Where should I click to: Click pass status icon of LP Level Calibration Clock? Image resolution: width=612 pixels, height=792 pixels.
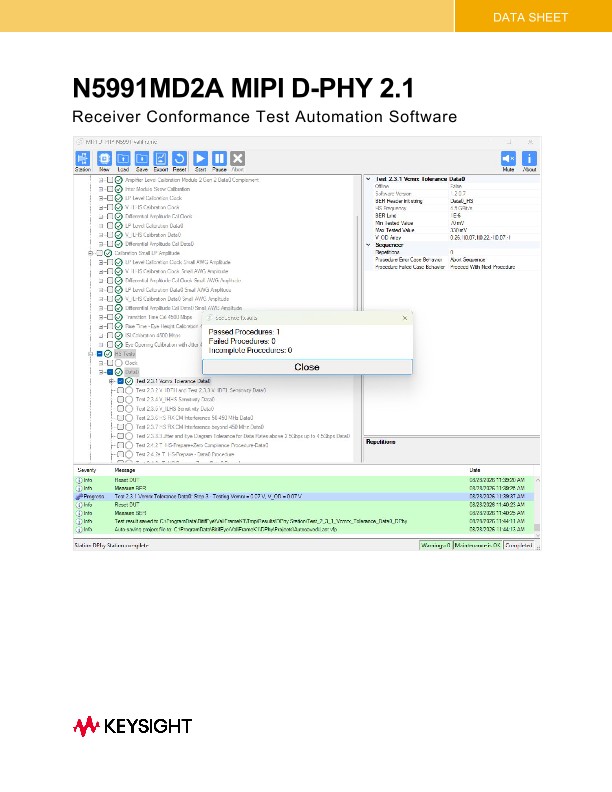119,198
